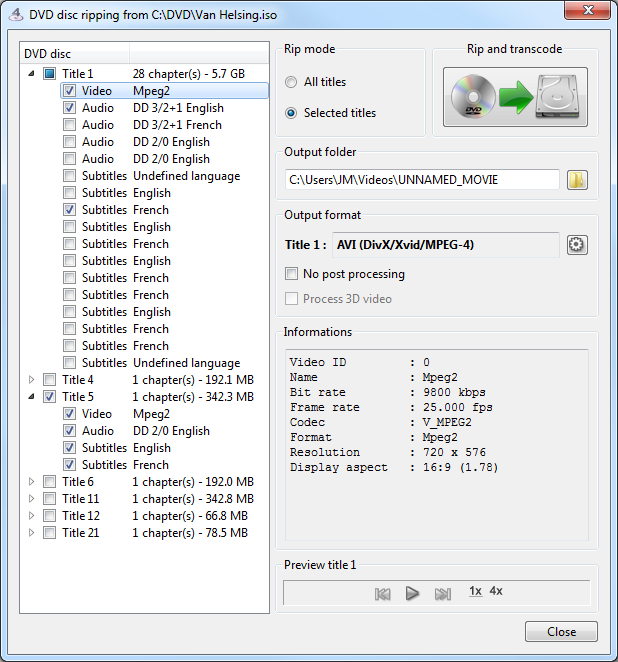
Task: Expand the Title 6 tree node
Action: point(31,482)
